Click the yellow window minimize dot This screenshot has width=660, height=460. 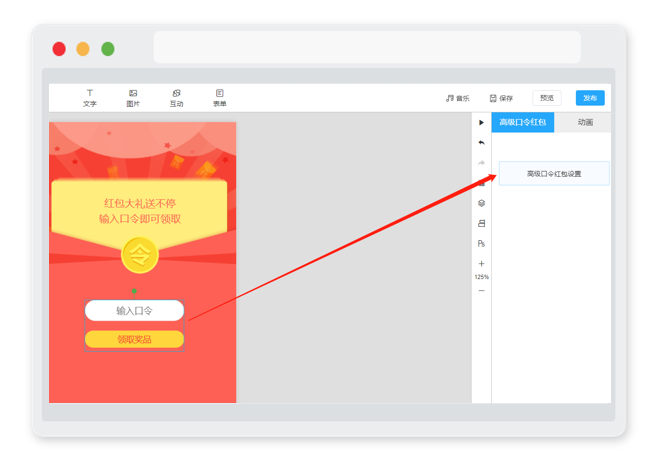83,49
